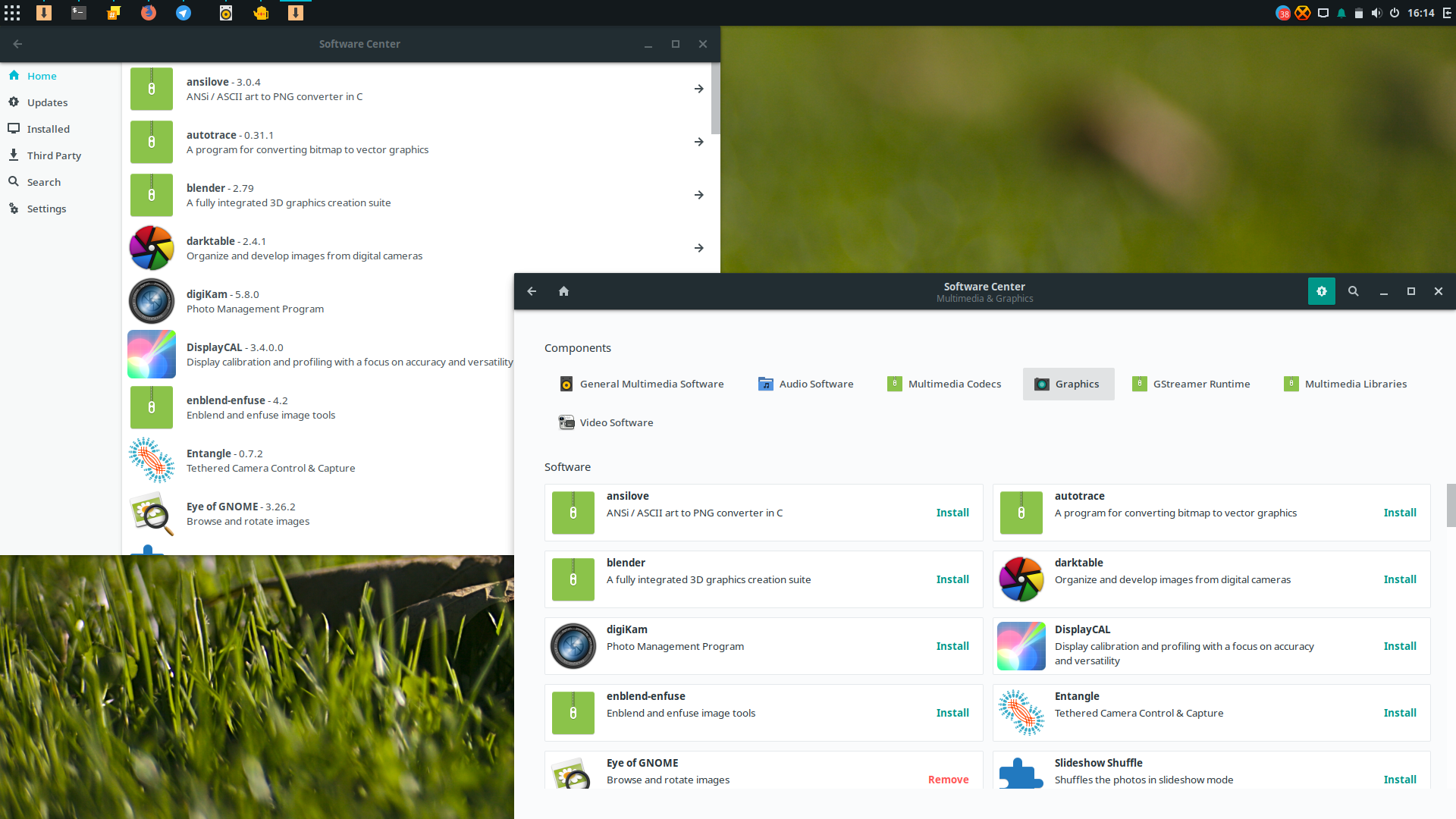Screen dimensions: 1456x819
Task: Open the application grid launcher in the top panel
Action: [x=12, y=13]
